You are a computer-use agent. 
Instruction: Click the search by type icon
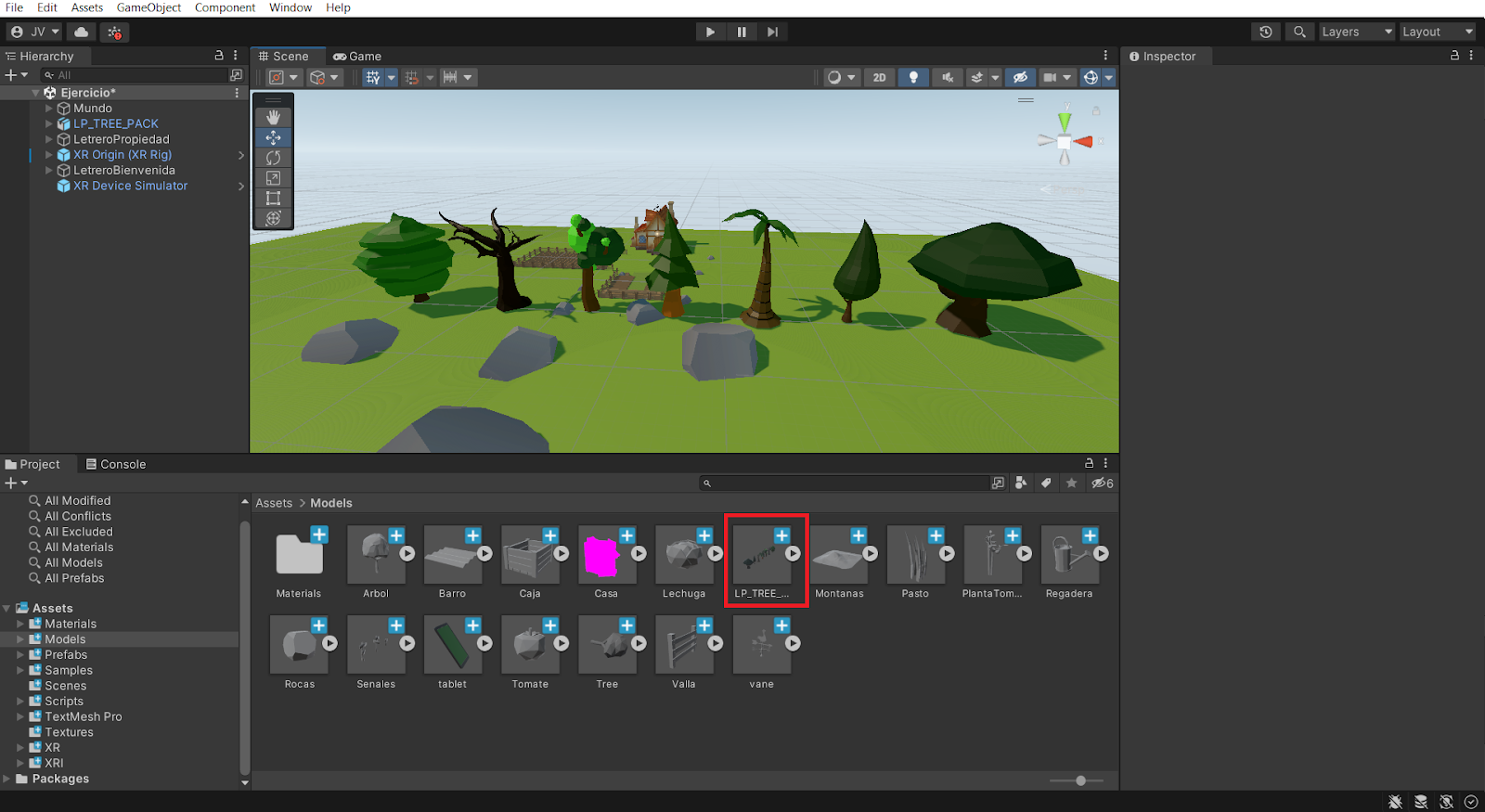pyautogui.click(x=1021, y=483)
